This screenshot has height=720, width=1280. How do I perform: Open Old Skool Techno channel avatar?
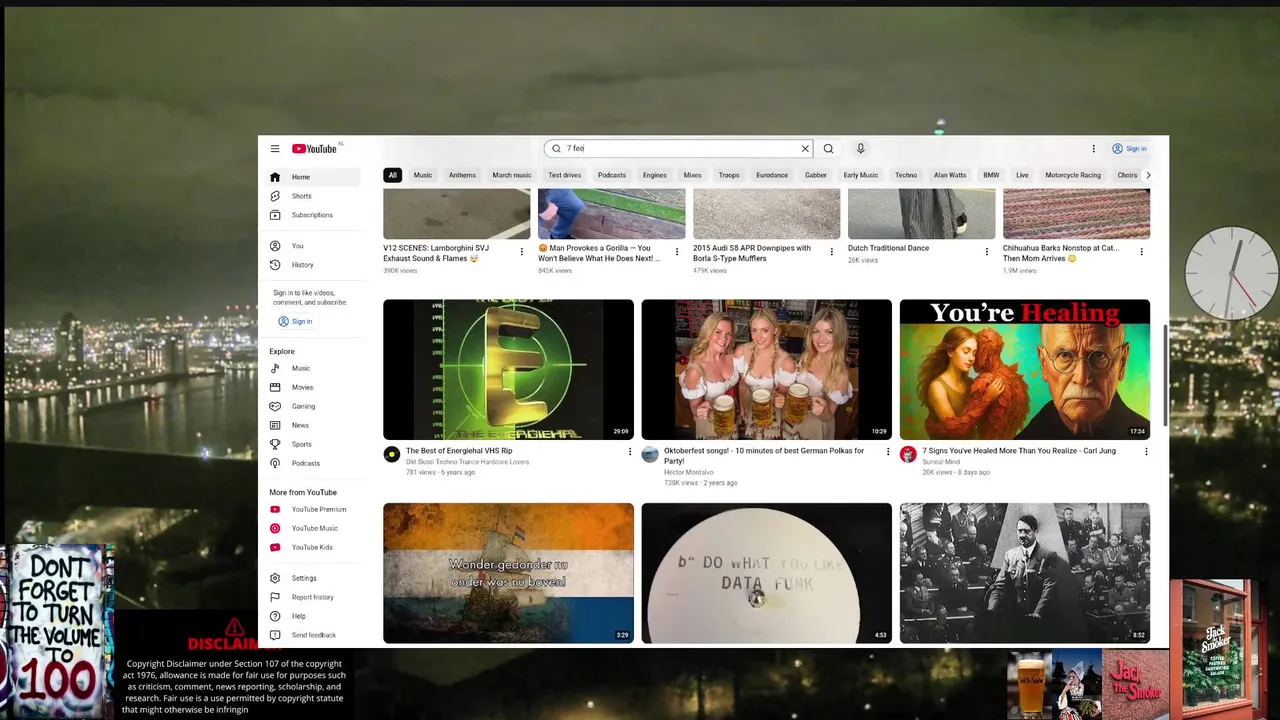tap(392, 455)
